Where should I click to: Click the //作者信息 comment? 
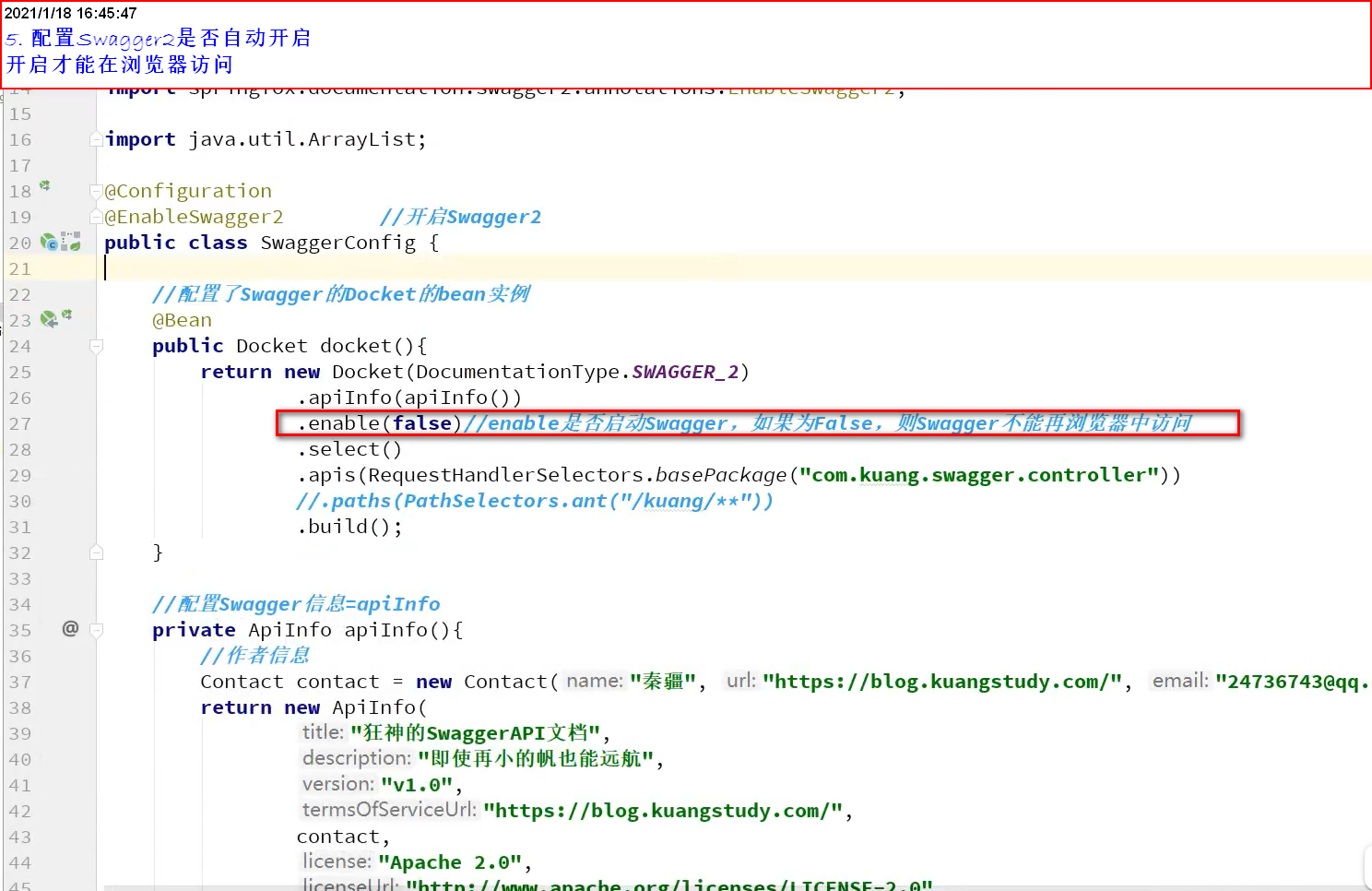click(254, 656)
